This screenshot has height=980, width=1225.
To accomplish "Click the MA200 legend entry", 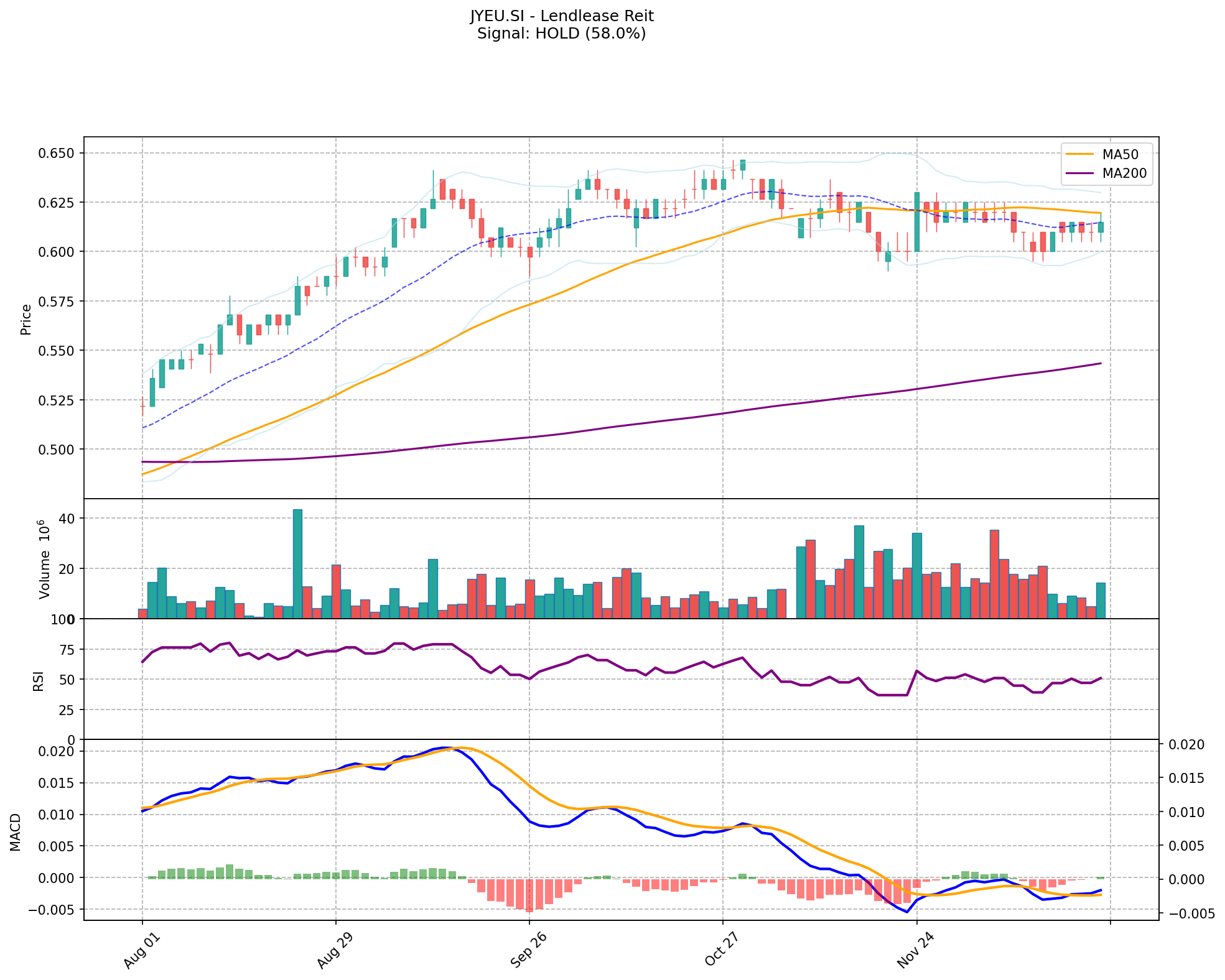I will (x=1124, y=173).
